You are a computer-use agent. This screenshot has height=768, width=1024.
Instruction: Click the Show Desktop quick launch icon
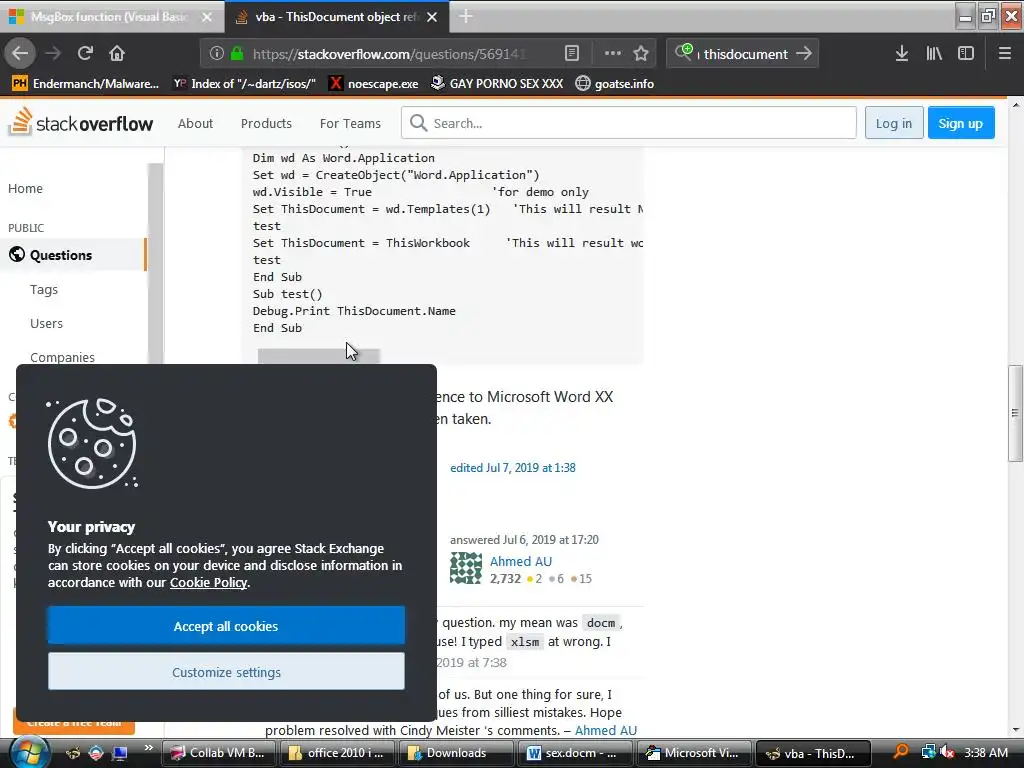click(120, 753)
